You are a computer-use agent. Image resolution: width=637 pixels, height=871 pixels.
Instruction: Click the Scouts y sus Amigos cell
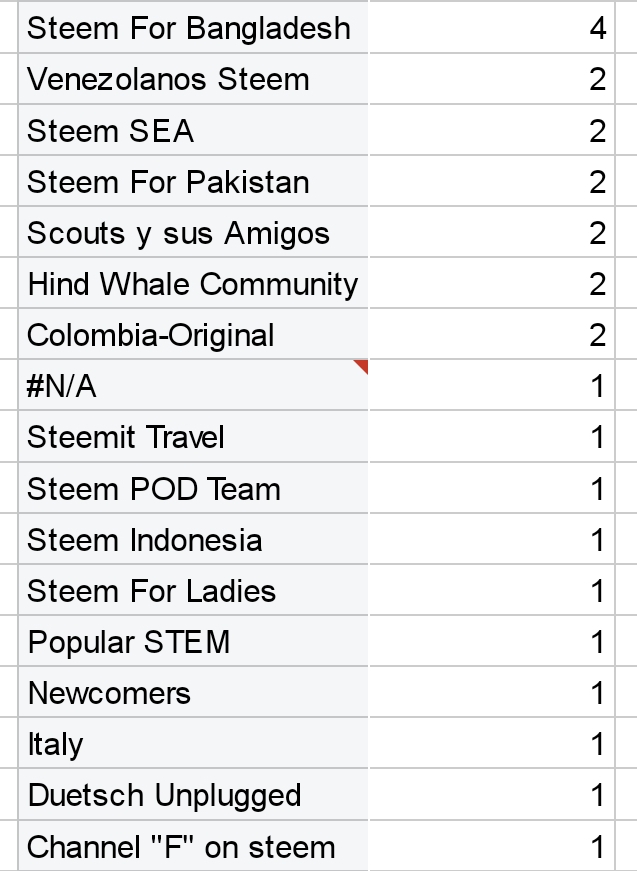190,233
